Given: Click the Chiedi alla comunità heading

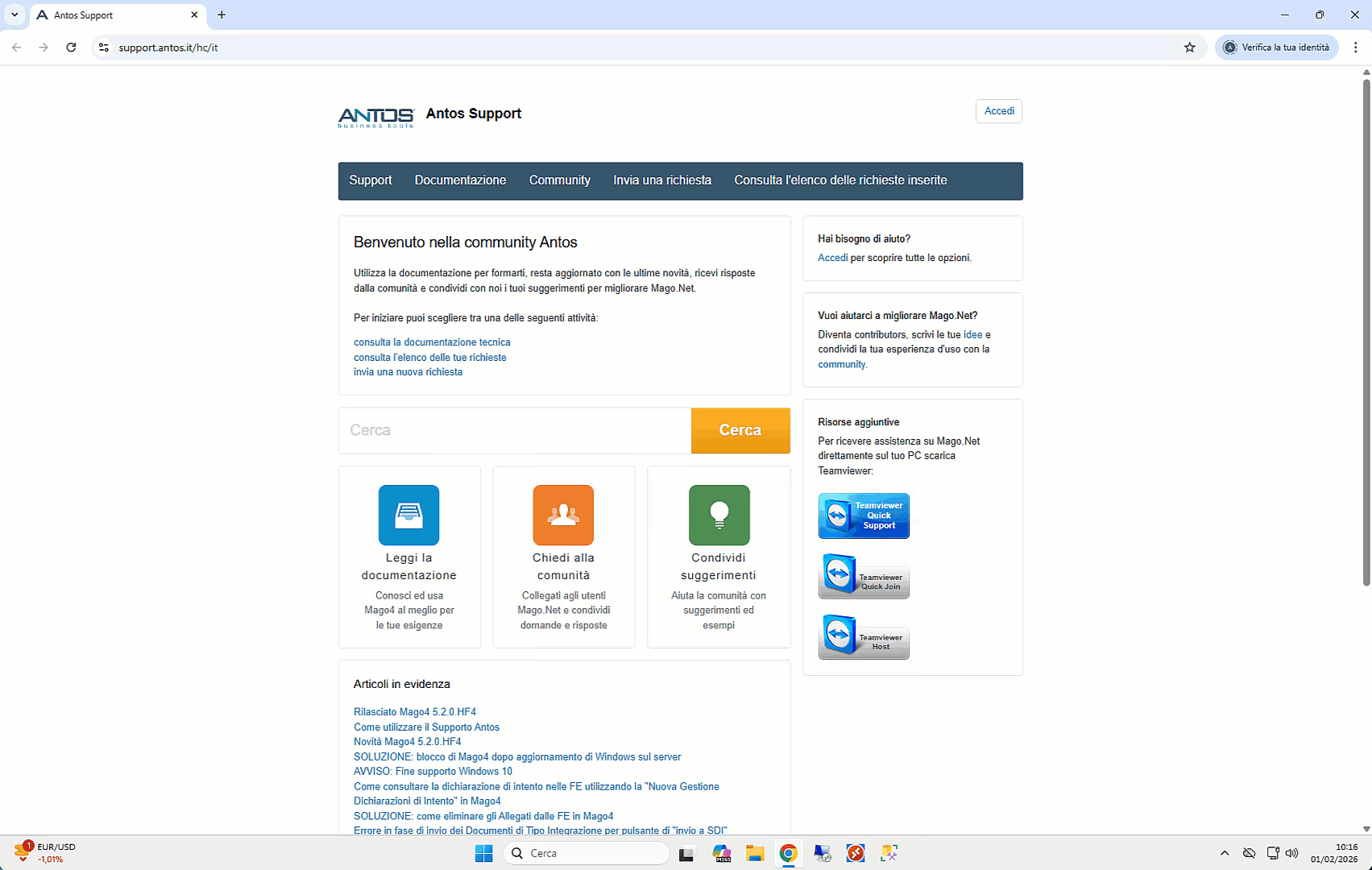Looking at the screenshot, I should [563, 566].
